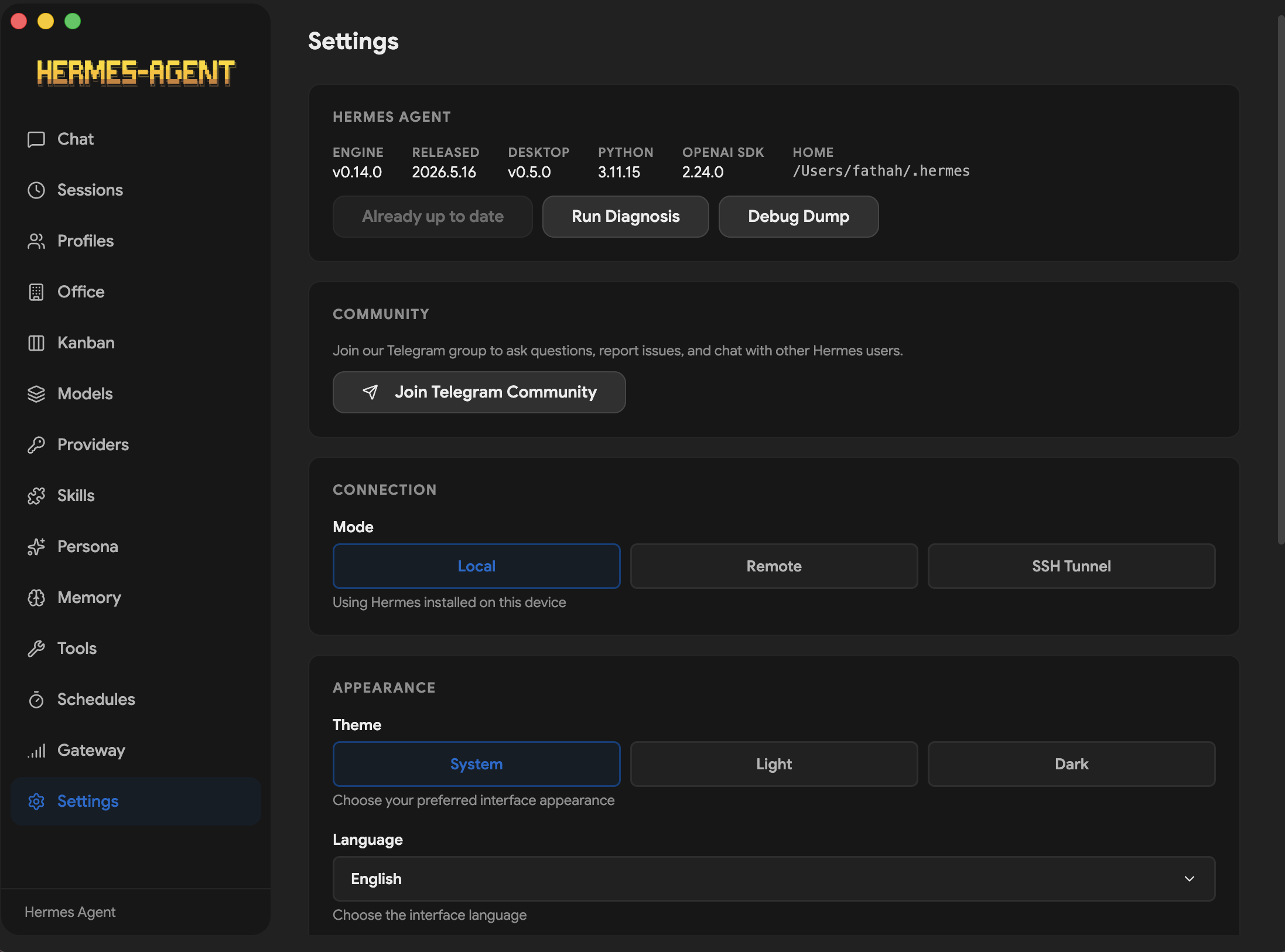Click the Profiles people icon
The height and width of the screenshot is (952, 1285).
tap(36, 241)
